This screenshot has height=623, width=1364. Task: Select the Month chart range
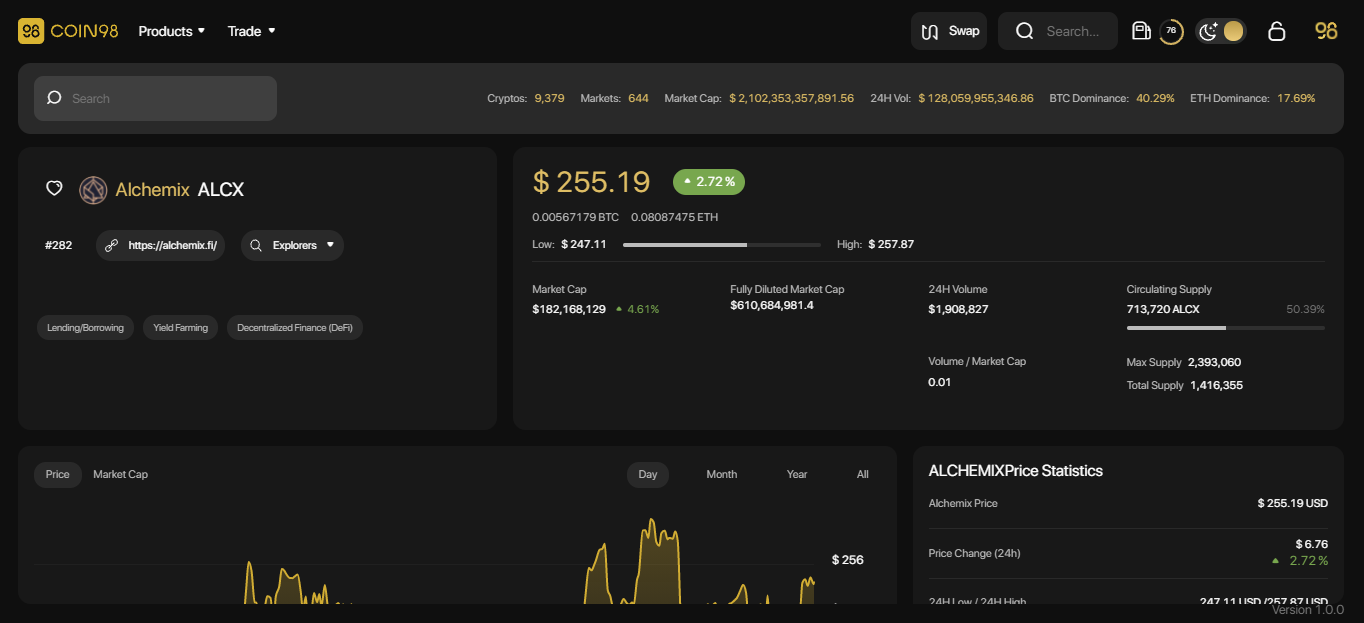tap(722, 474)
